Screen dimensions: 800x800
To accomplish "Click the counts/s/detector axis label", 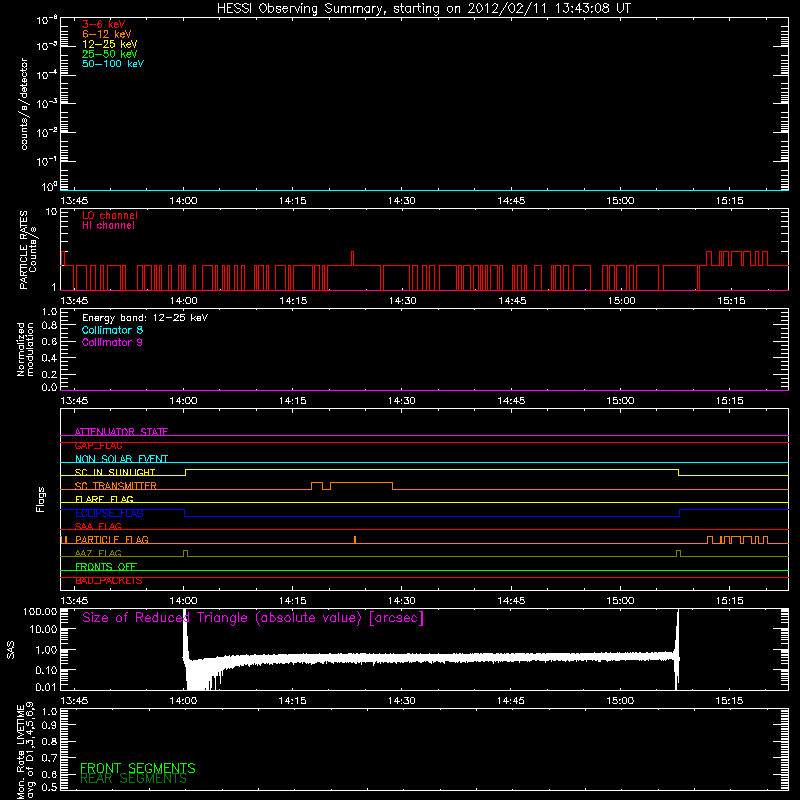I will tap(24, 104).
